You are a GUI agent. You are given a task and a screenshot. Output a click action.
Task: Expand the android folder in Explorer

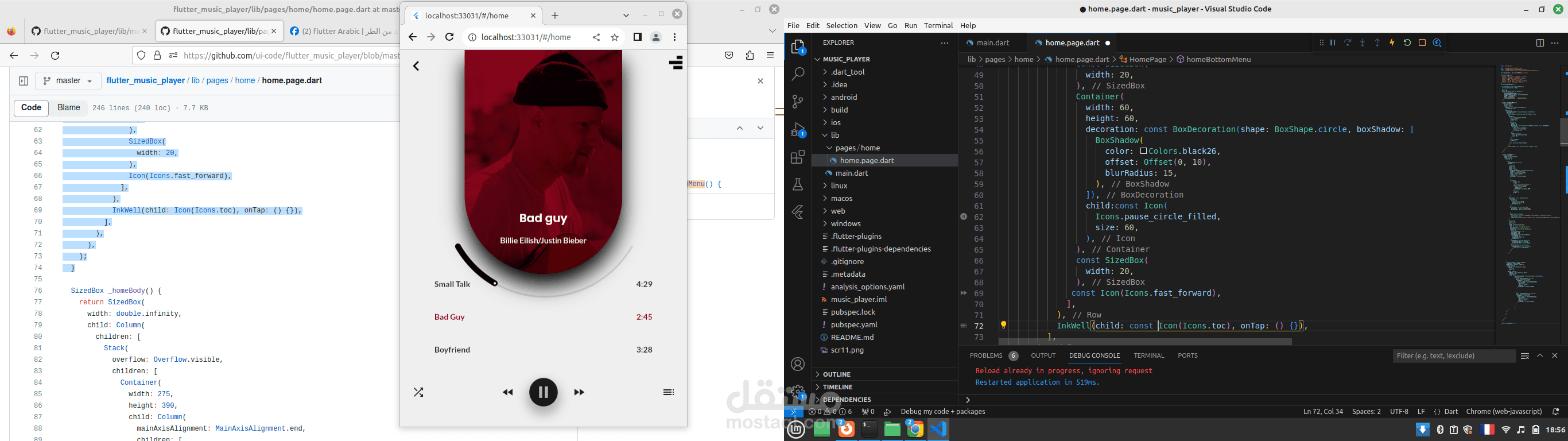coord(844,98)
